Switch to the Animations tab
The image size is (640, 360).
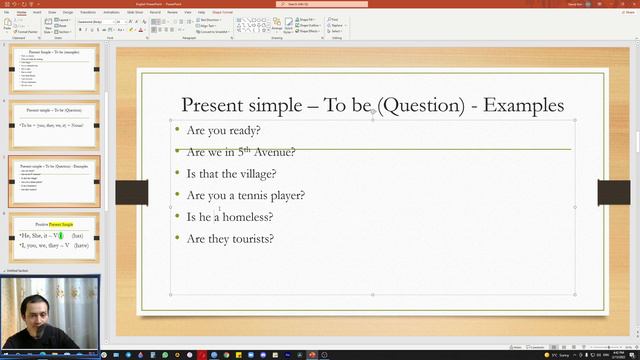pos(111,12)
